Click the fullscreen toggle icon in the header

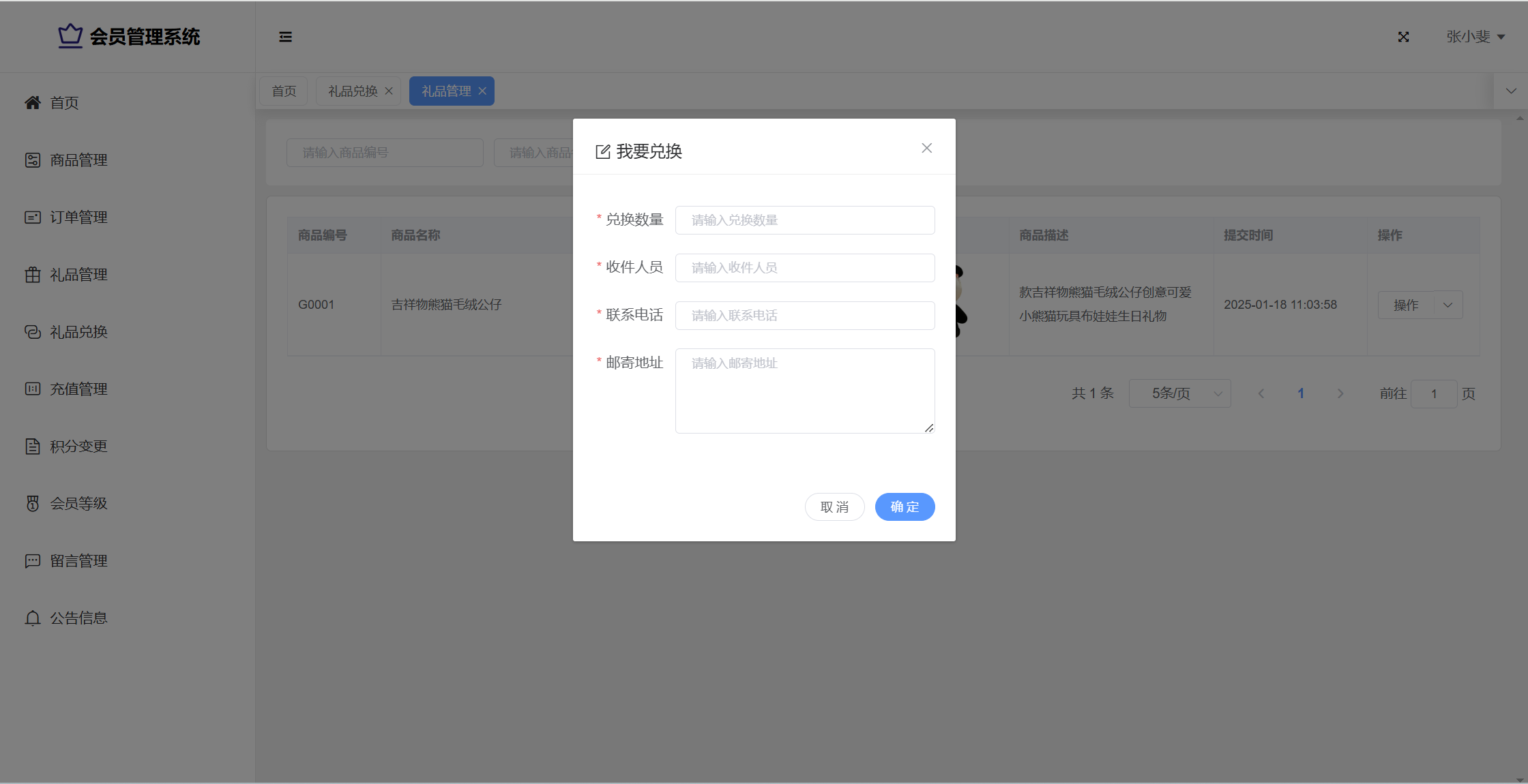1403,37
